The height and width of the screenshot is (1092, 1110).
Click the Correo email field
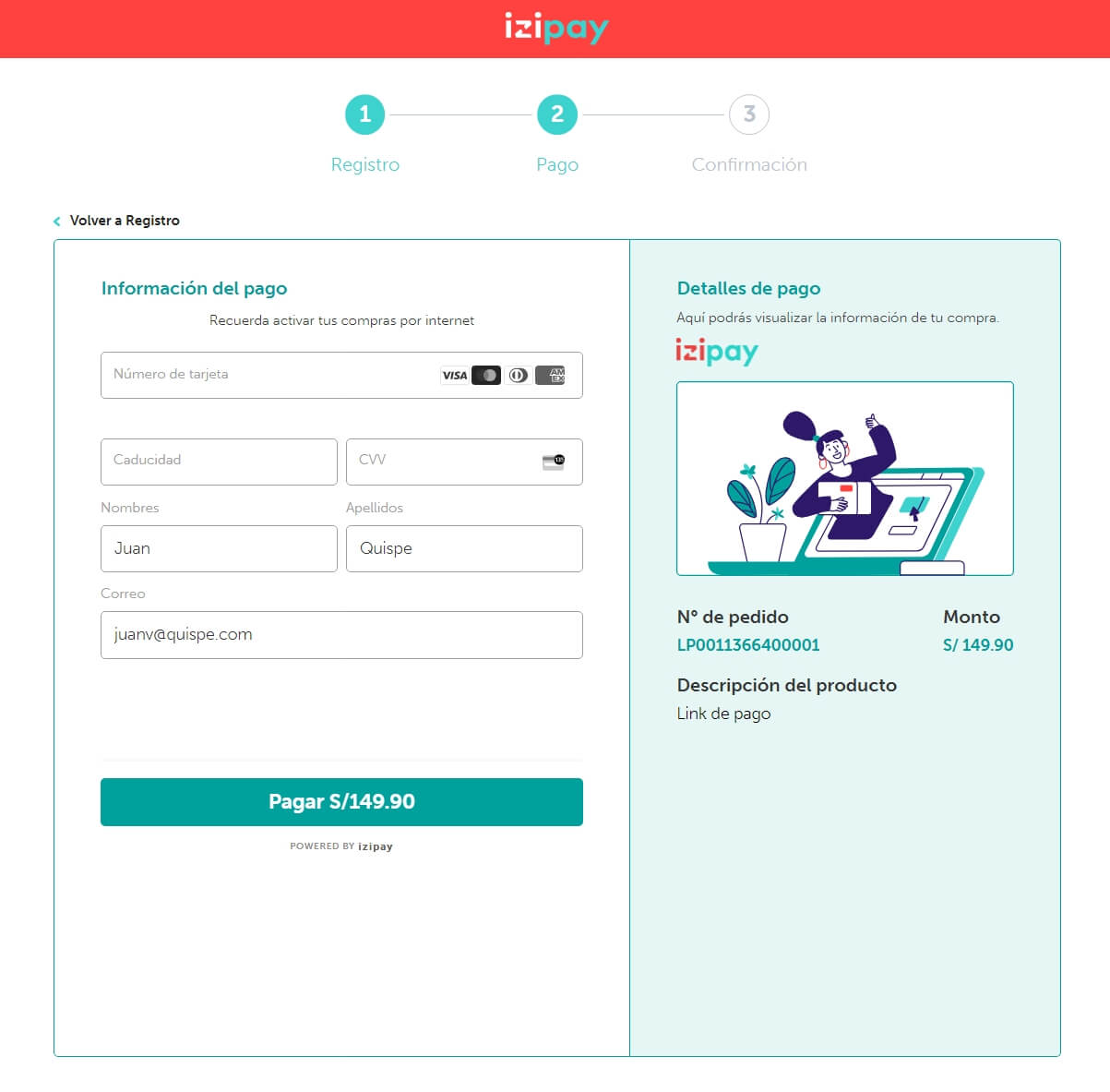tap(341, 635)
